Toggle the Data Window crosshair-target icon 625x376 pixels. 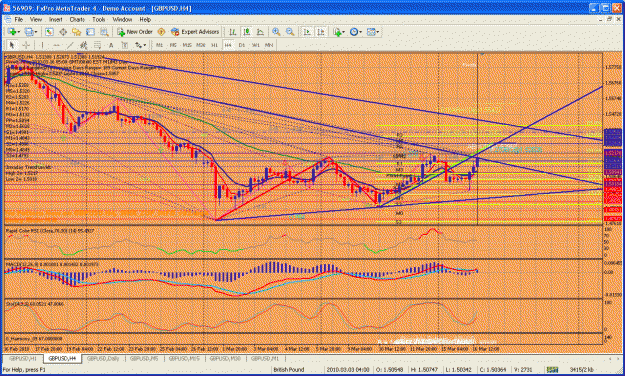coord(63,32)
